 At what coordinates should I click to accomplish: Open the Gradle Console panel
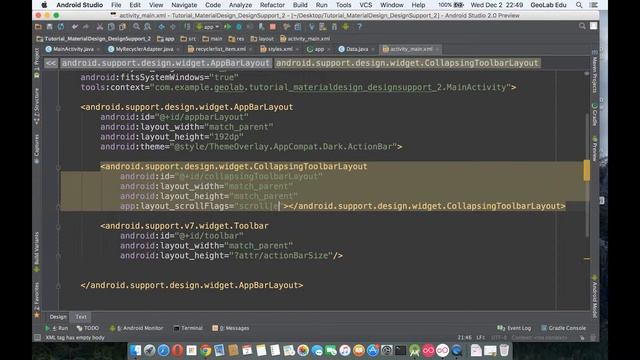[x=563, y=328]
